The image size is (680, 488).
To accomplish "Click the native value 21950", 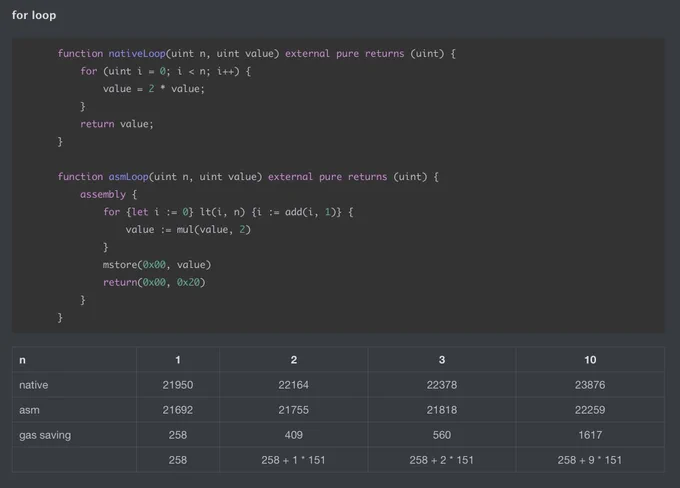I will pos(178,385).
